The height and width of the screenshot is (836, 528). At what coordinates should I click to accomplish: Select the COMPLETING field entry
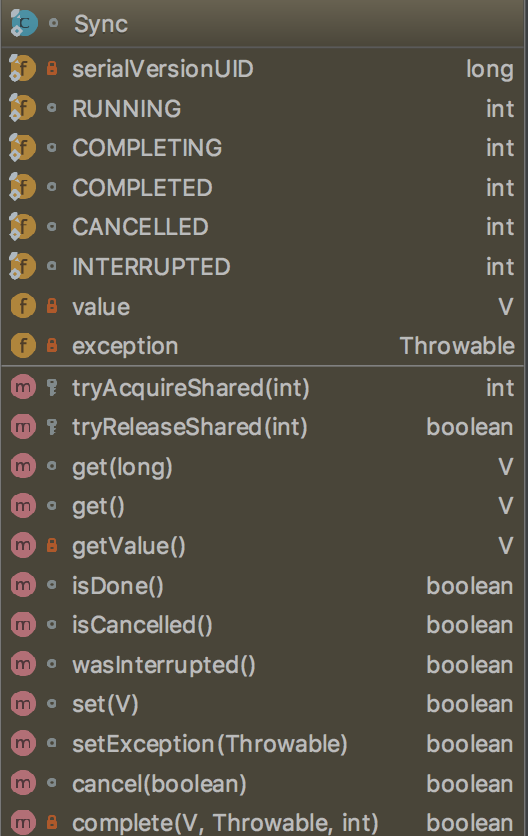(263, 148)
